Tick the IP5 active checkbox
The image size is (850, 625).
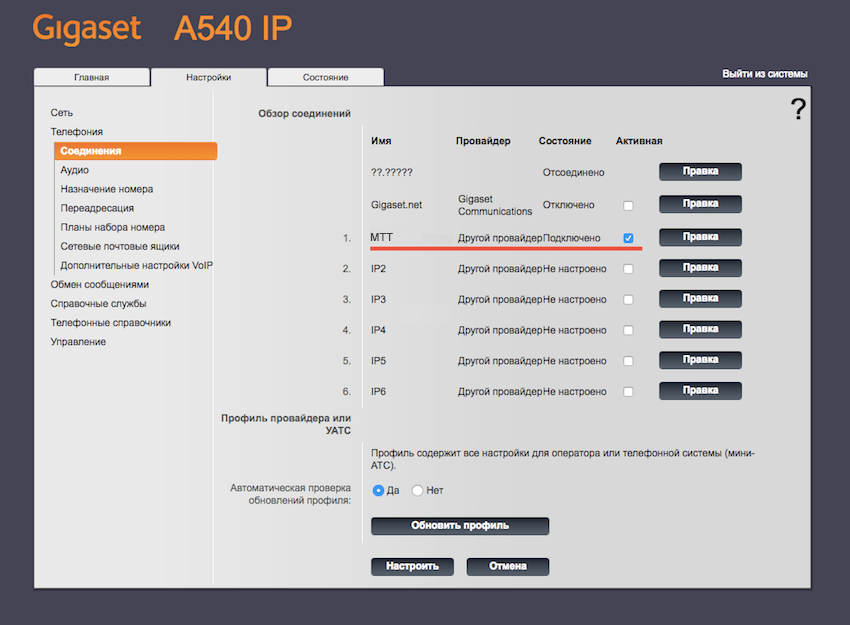coord(628,361)
